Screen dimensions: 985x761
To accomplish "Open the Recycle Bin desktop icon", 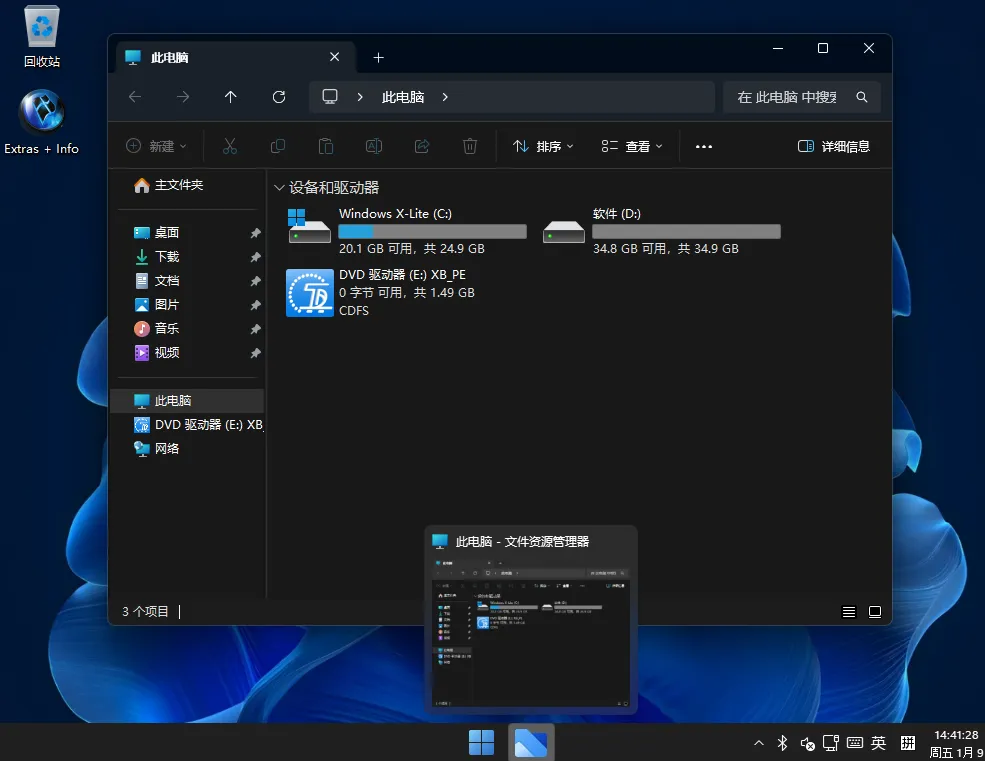I will point(42,36).
